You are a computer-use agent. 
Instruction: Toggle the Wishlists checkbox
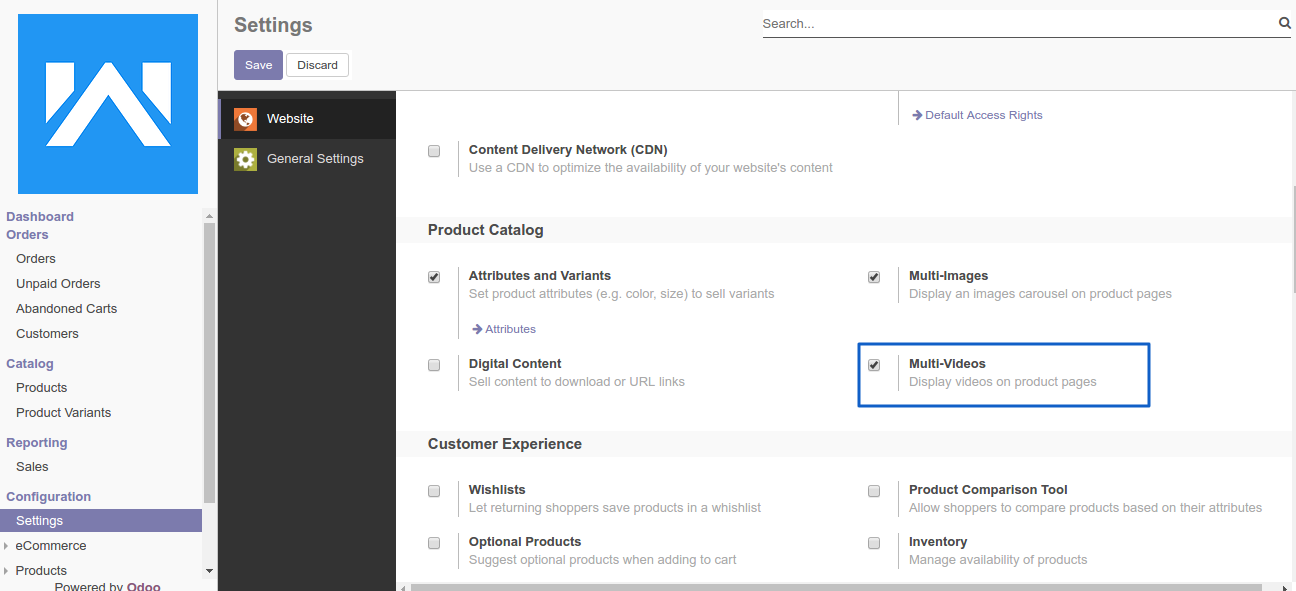point(434,491)
